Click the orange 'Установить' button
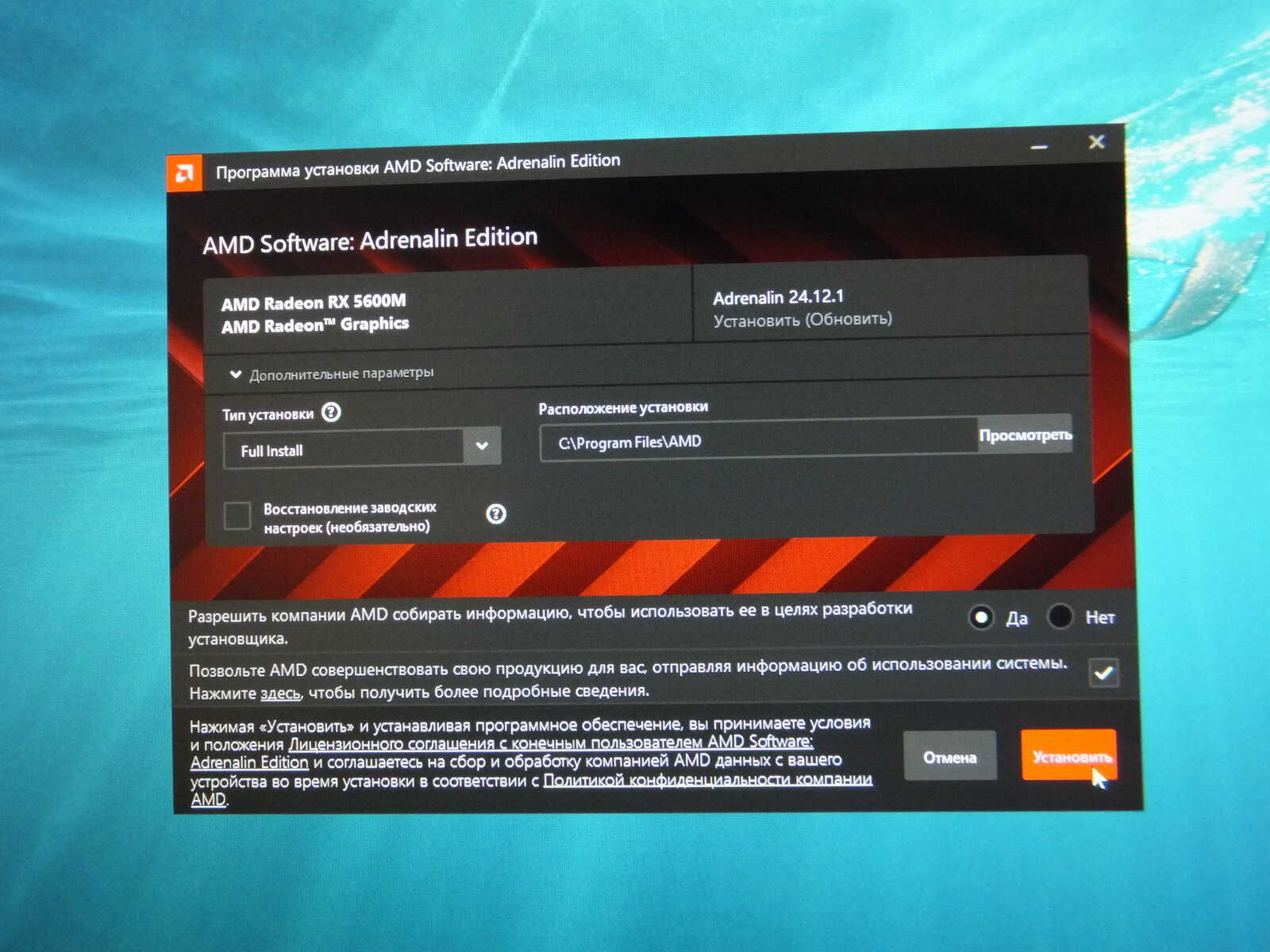Viewport: 1270px width, 952px height. coord(1069,755)
